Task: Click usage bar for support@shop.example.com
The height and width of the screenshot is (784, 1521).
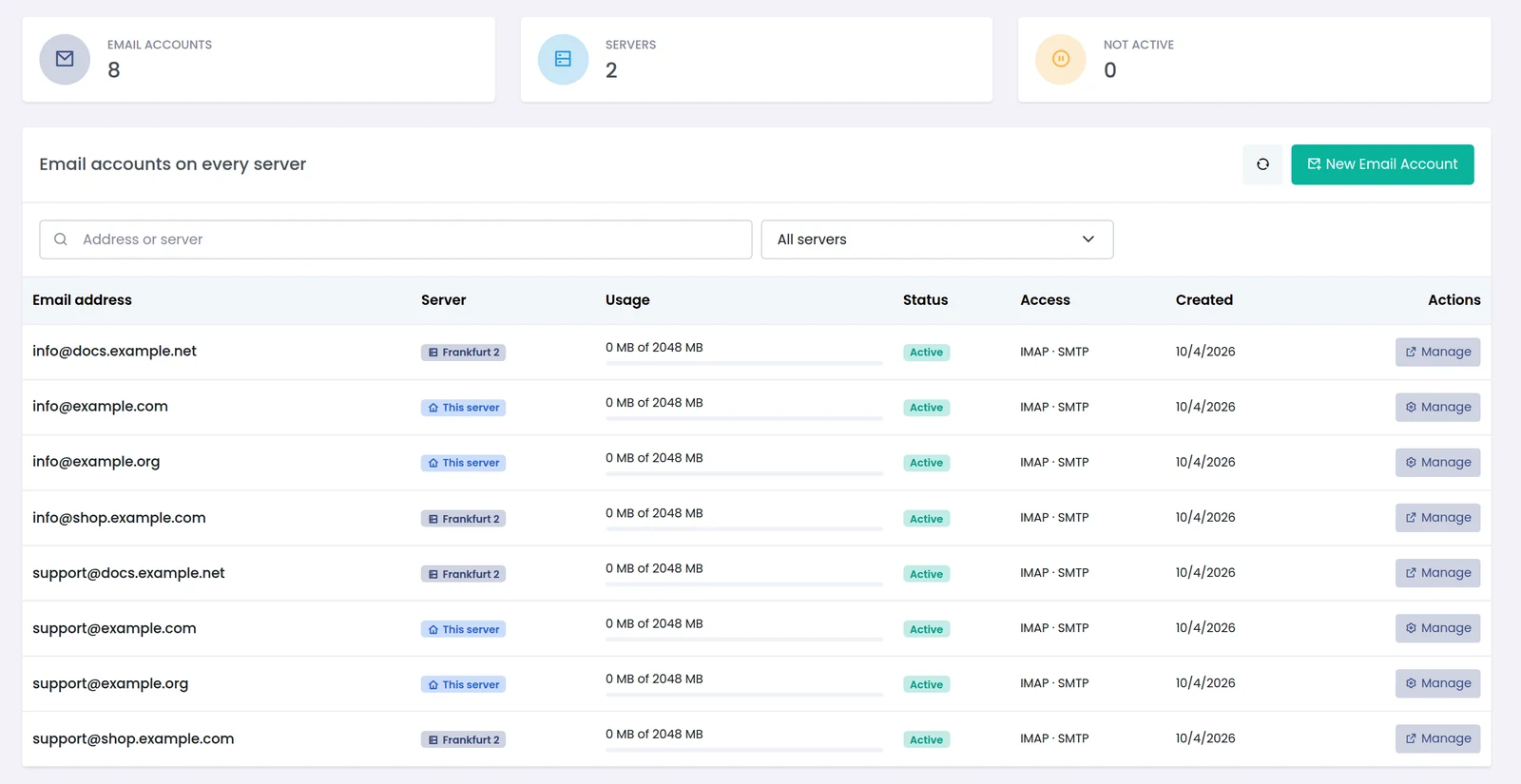Action: (744, 750)
